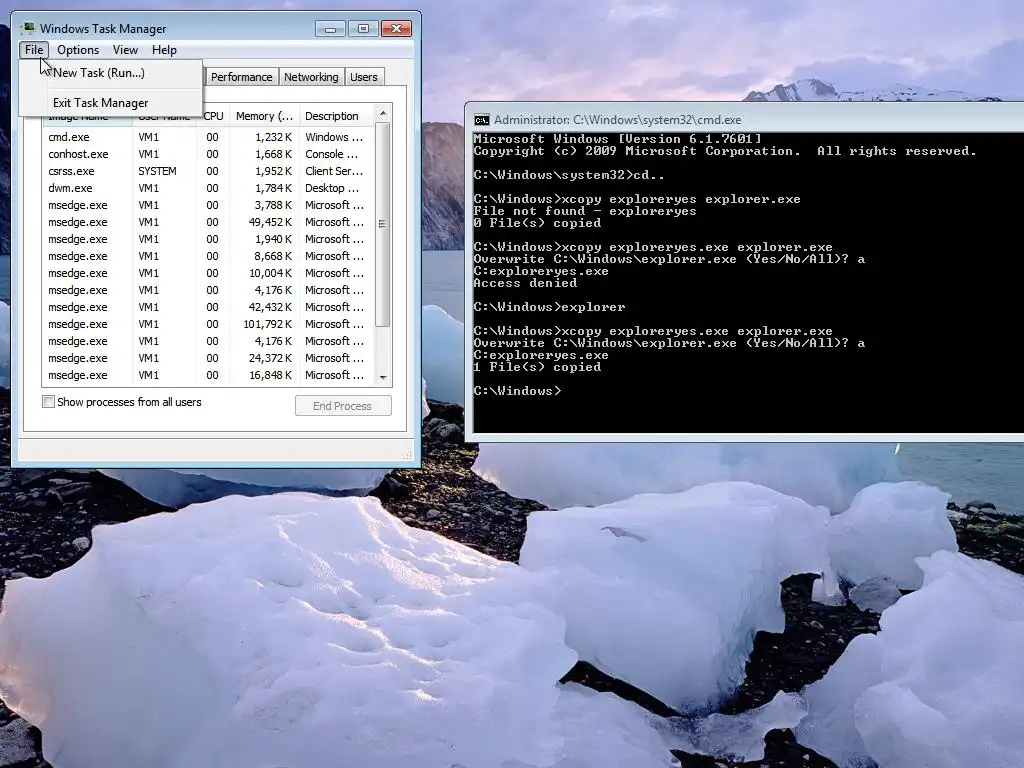Click the Desktop ... description cell
The width and height of the screenshot is (1024, 768).
tap(332, 188)
